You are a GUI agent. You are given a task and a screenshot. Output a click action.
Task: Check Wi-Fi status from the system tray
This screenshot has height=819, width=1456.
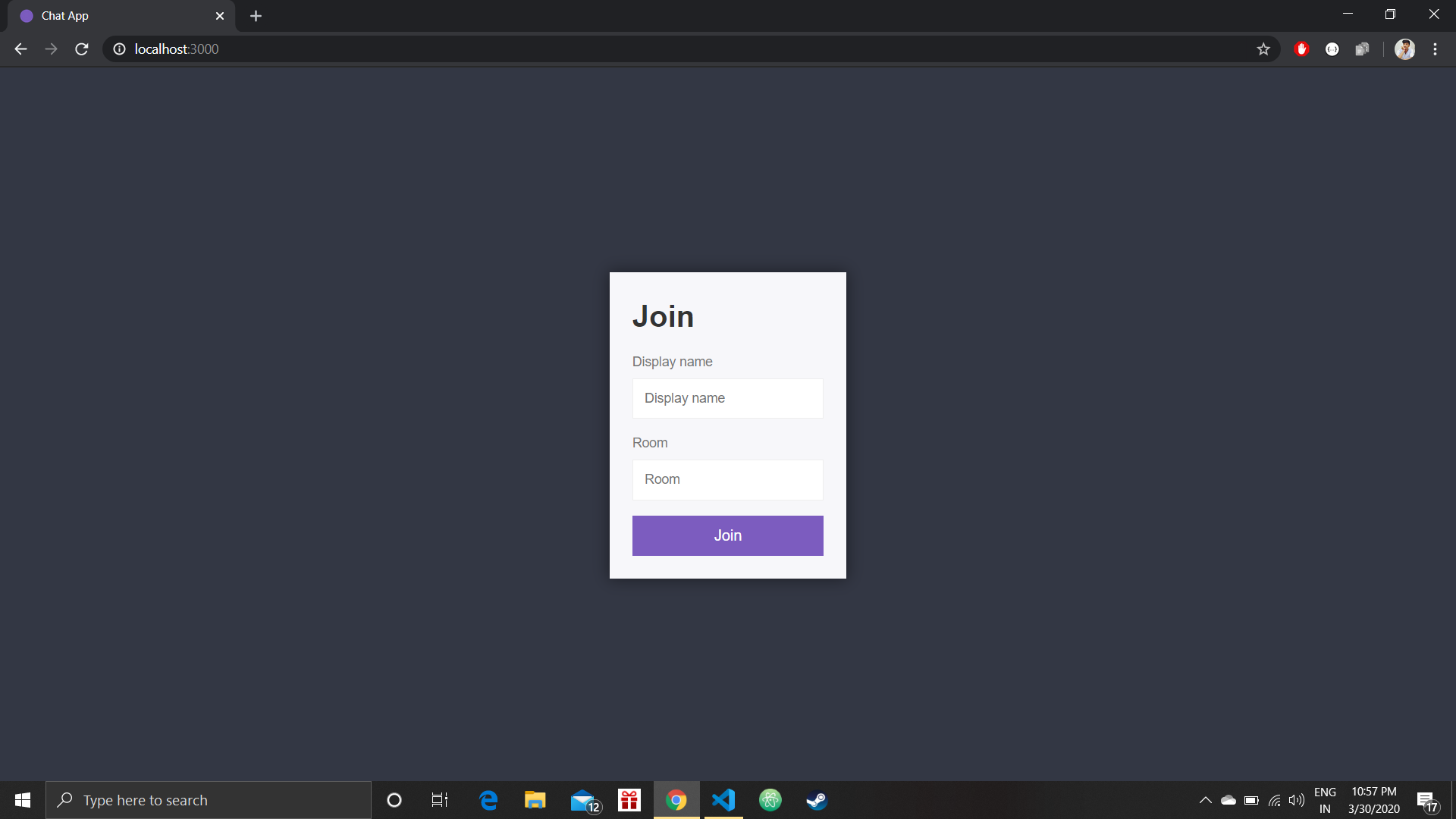pyautogui.click(x=1274, y=800)
